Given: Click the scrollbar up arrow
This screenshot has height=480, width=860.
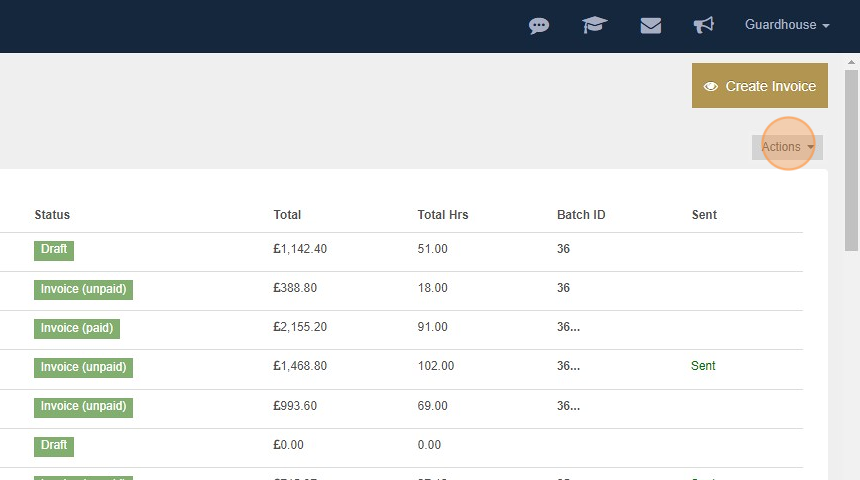Looking at the screenshot, I should tap(851, 62).
